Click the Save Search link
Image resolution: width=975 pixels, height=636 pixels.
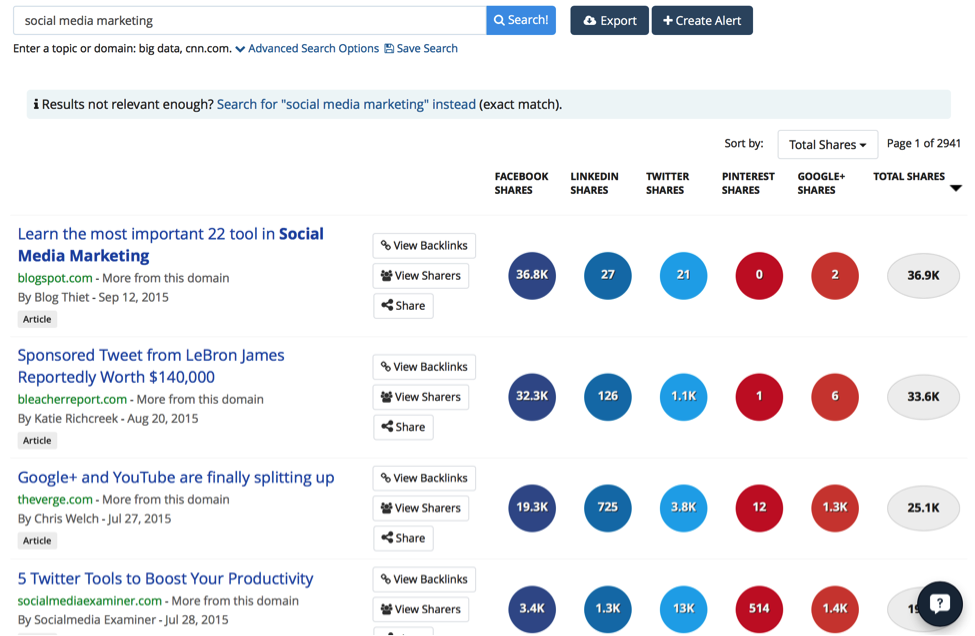coord(421,48)
